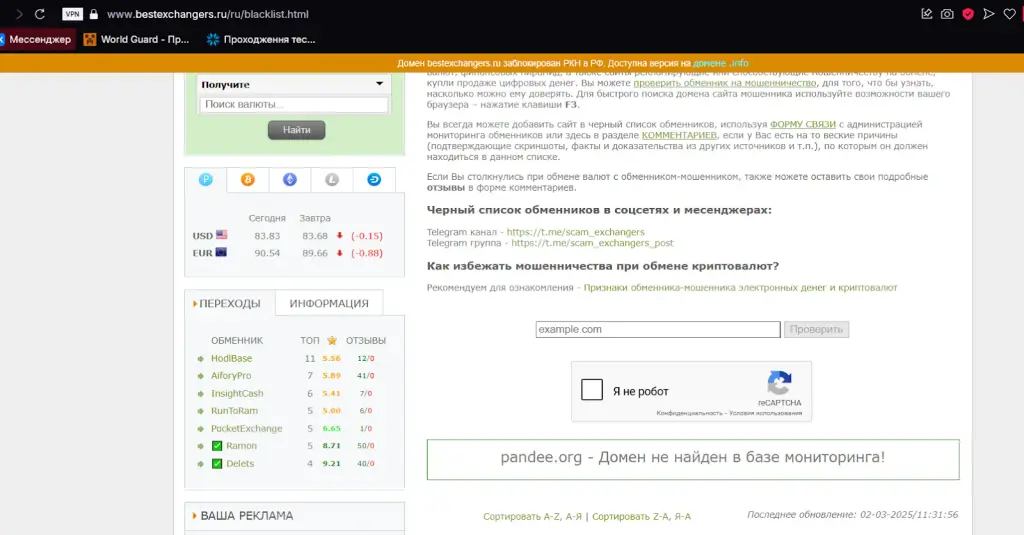This screenshot has height=535, width=1024.
Task: Click HodlBase reviews count 12/0
Action: pos(366,359)
